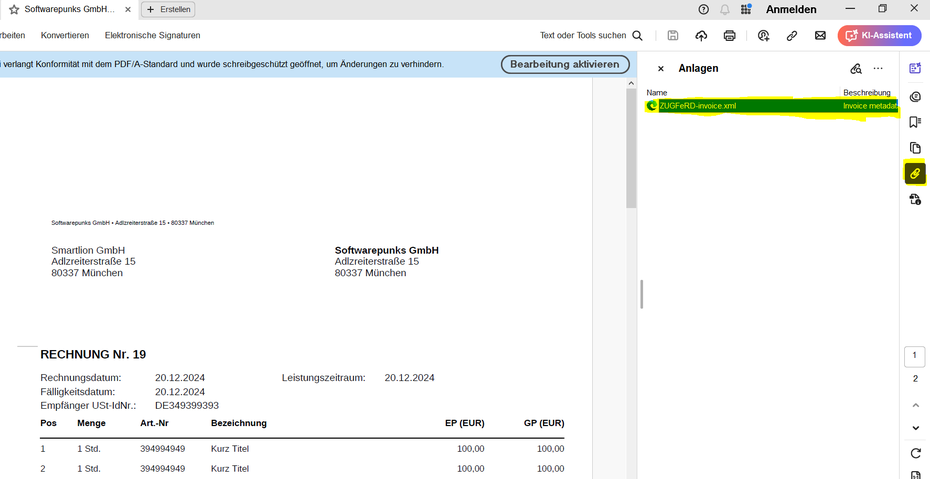
Task: Open the standards info sidebar icon
Action: [x=915, y=199]
